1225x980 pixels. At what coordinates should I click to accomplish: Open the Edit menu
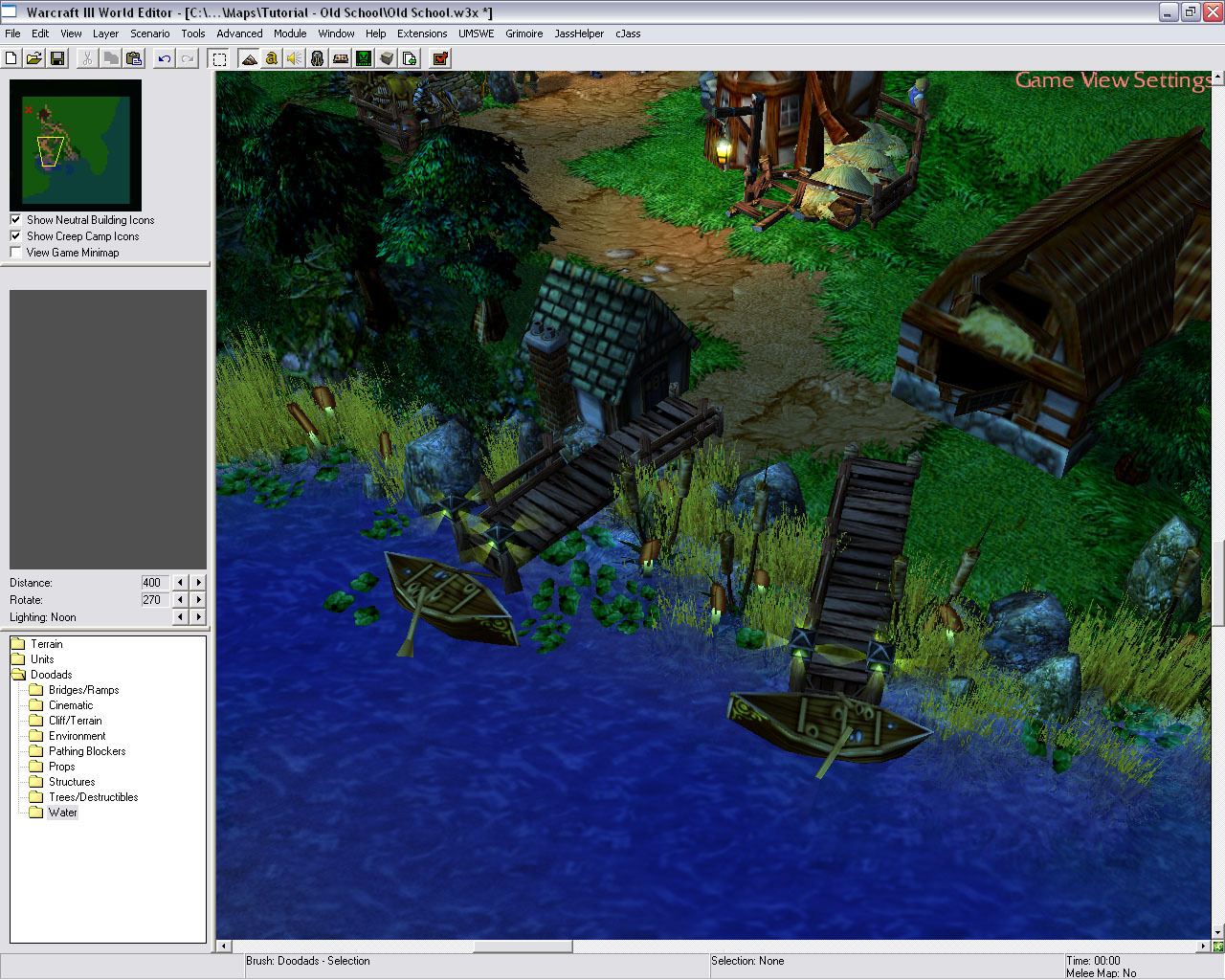pos(40,33)
